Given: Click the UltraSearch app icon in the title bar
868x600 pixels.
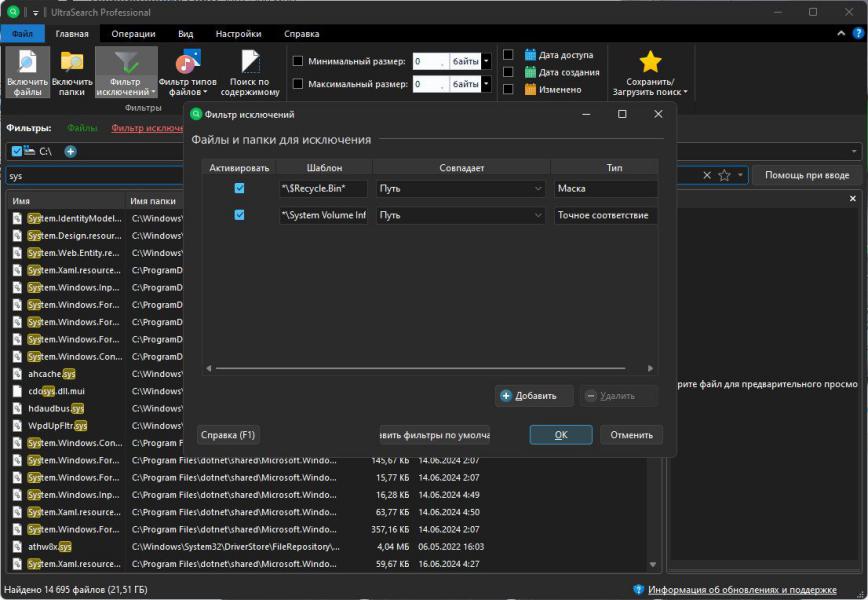Looking at the screenshot, I should [x=13, y=12].
